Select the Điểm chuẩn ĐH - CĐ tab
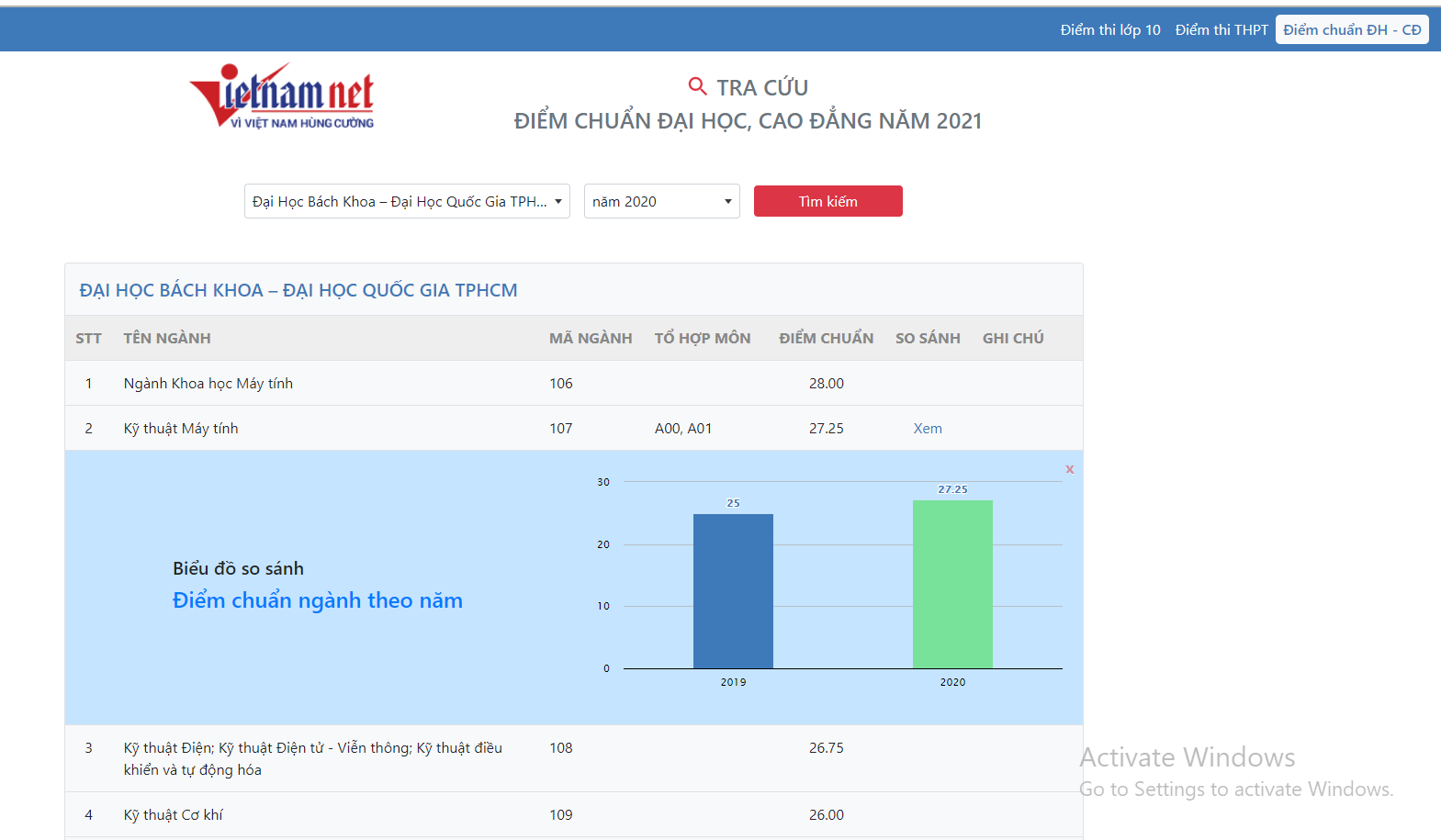 1351,30
